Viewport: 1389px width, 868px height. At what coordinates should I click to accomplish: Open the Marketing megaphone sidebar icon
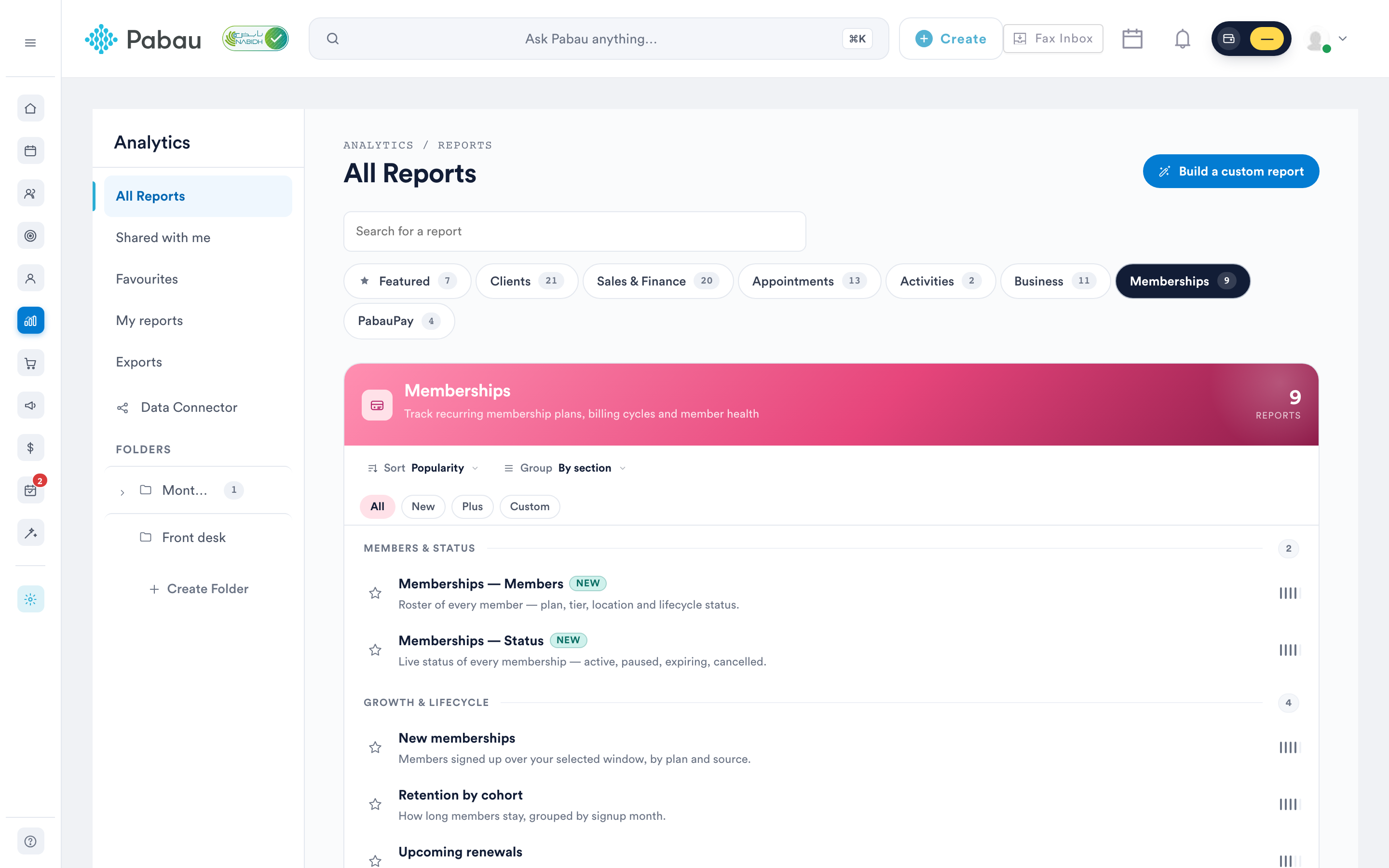30,405
